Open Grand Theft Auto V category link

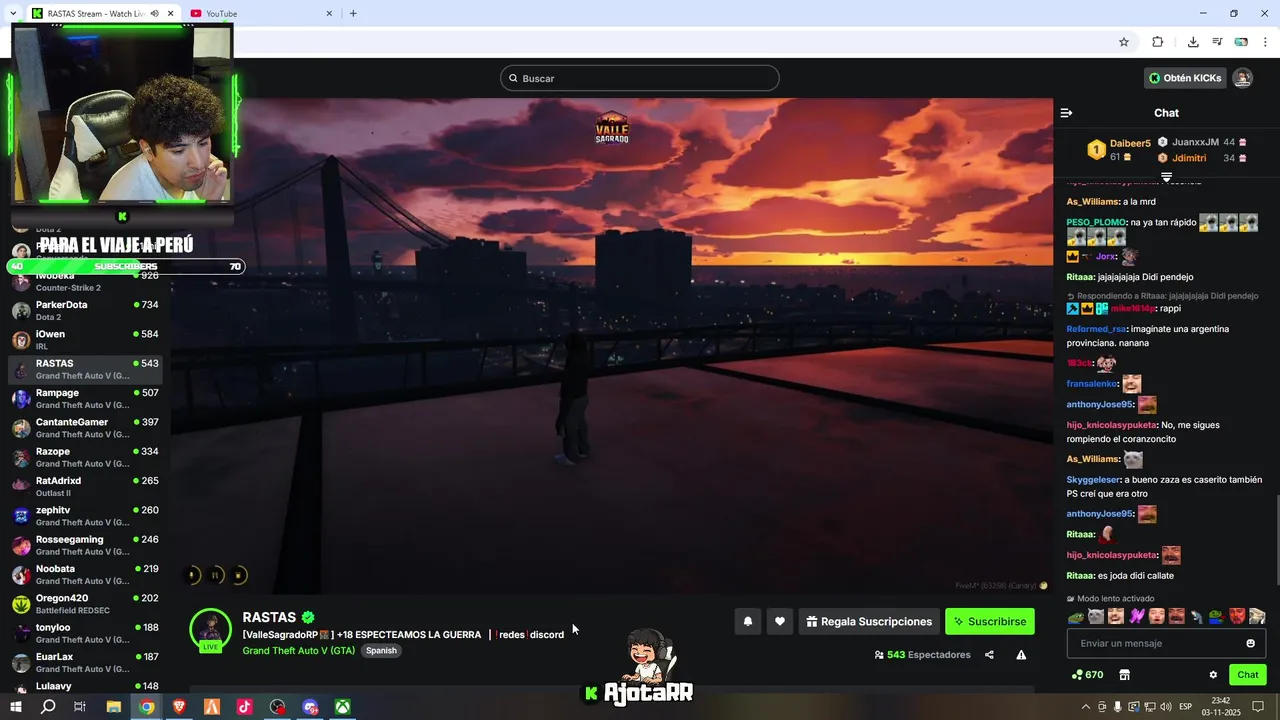point(298,650)
